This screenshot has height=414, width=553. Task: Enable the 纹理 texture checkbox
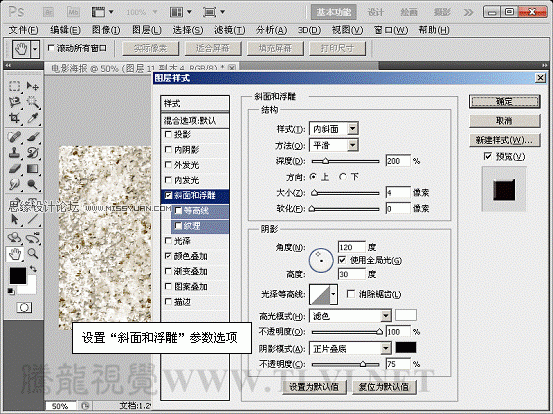pyautogui.click(x=178, y=226)
